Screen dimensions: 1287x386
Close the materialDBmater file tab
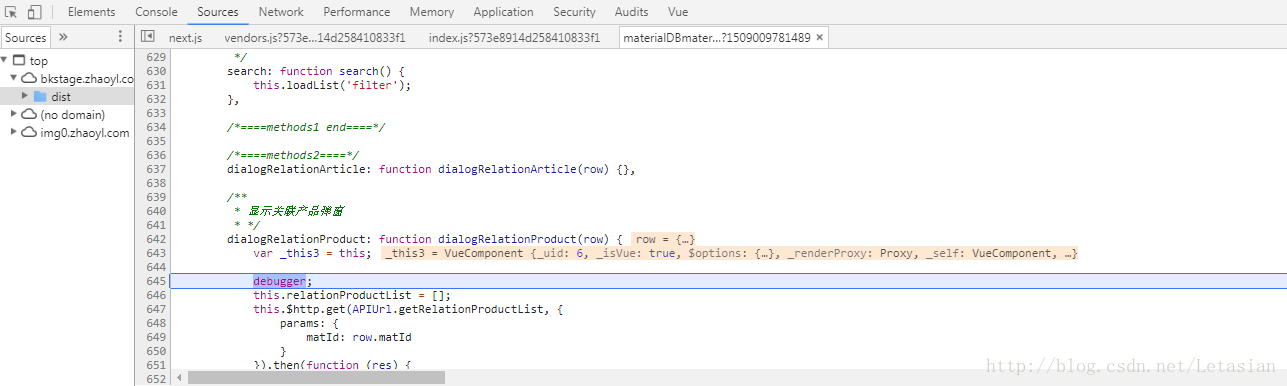coord(820,37)
